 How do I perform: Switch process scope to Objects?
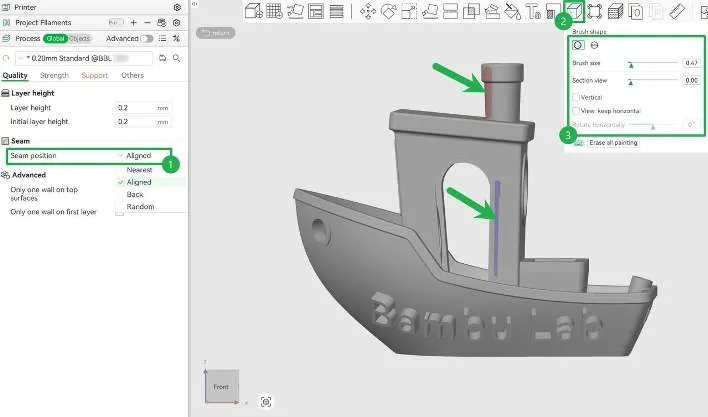79,39
